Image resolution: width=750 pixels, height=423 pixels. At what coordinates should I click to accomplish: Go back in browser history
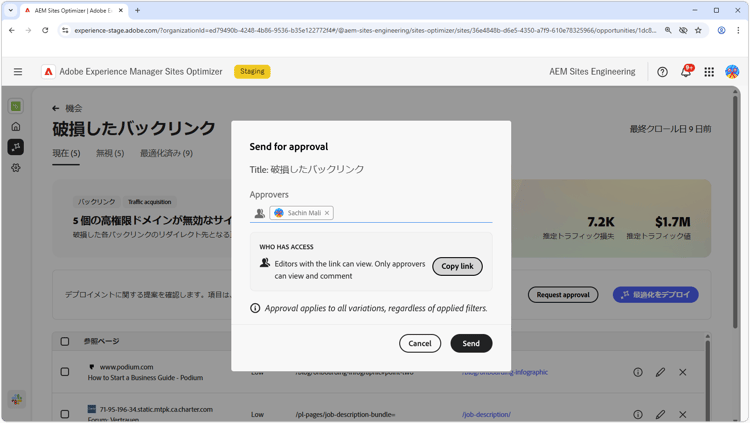pos(12,30)
